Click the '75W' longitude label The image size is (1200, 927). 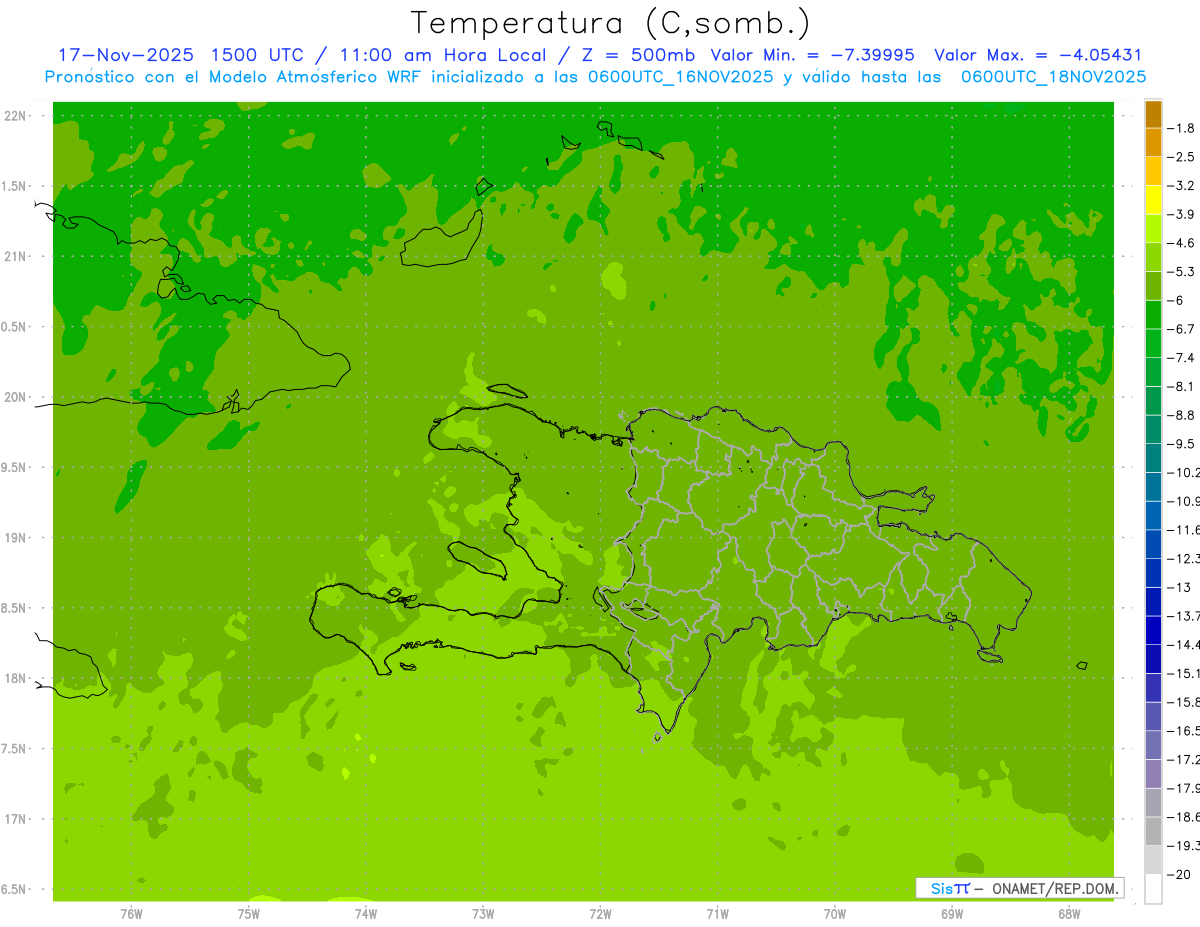249,914
